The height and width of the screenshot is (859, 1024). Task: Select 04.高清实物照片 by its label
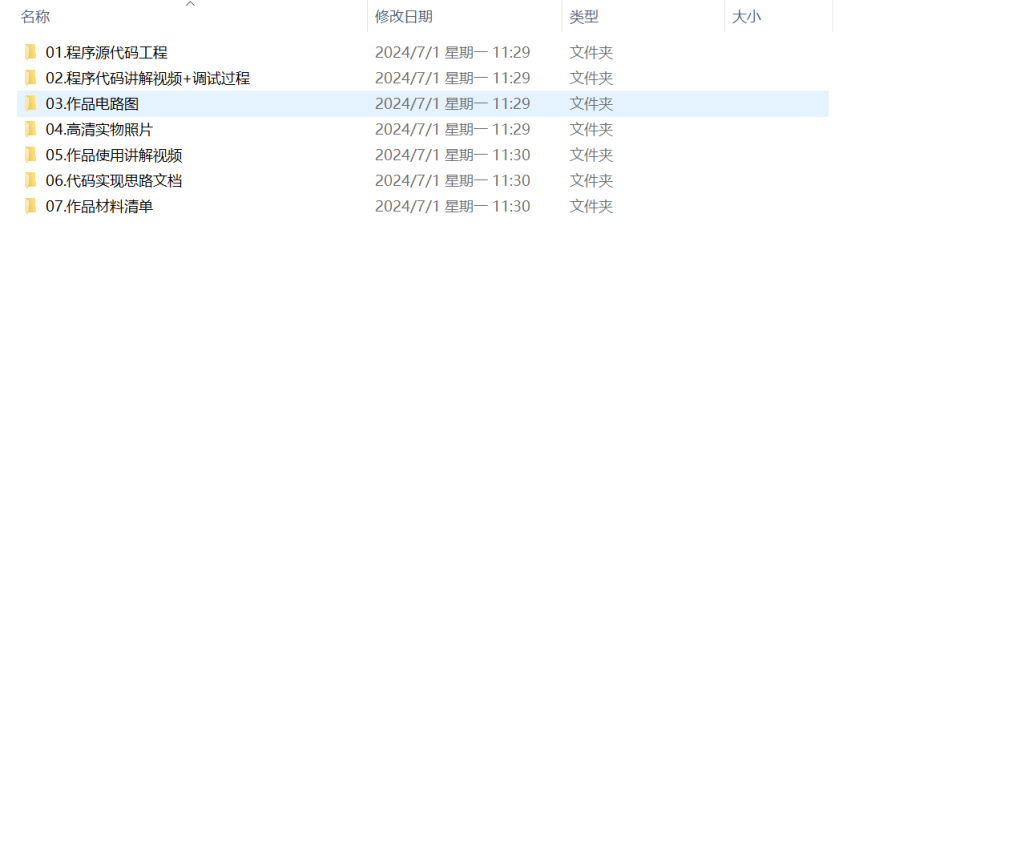click(x=100, y=129)
